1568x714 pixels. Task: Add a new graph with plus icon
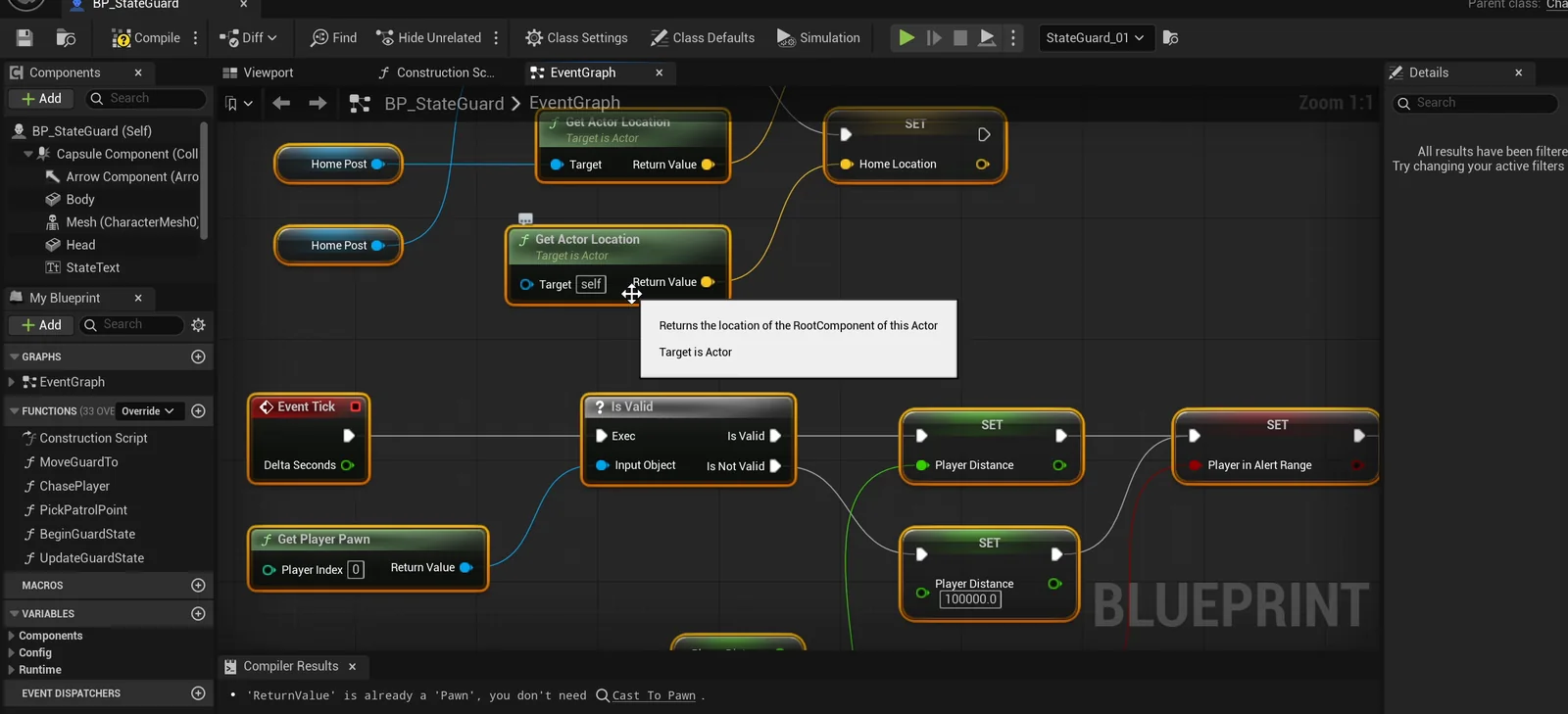click(198, 357)
